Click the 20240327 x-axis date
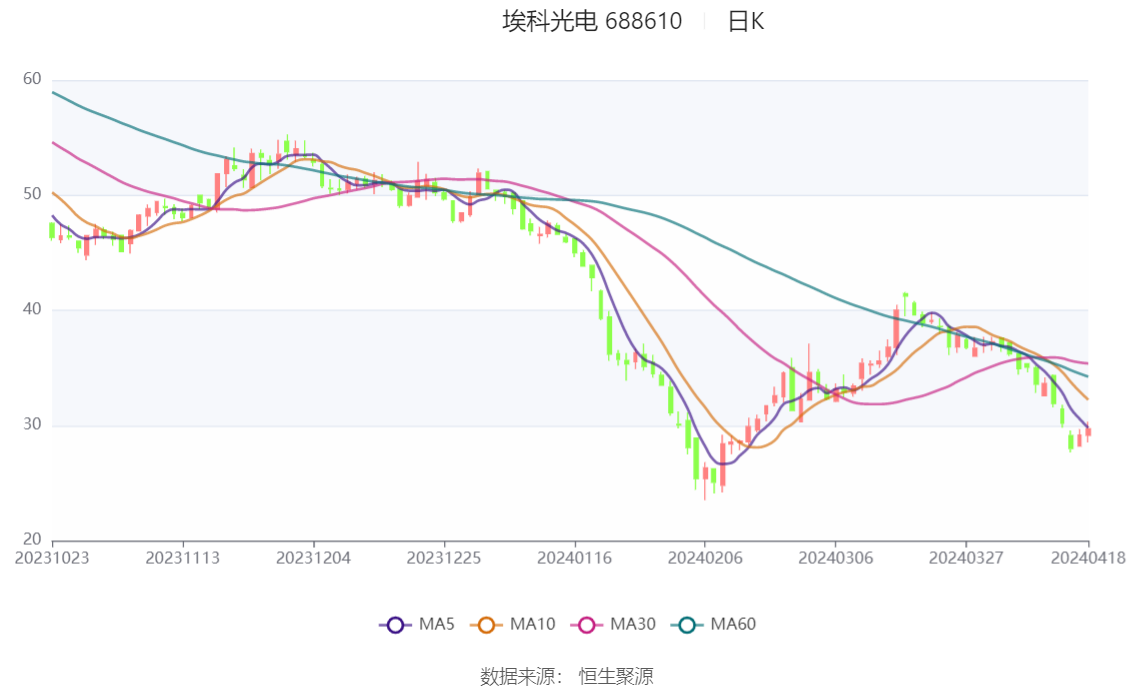Viewport: 1134px width, 689px height. [x=964, y=558]
